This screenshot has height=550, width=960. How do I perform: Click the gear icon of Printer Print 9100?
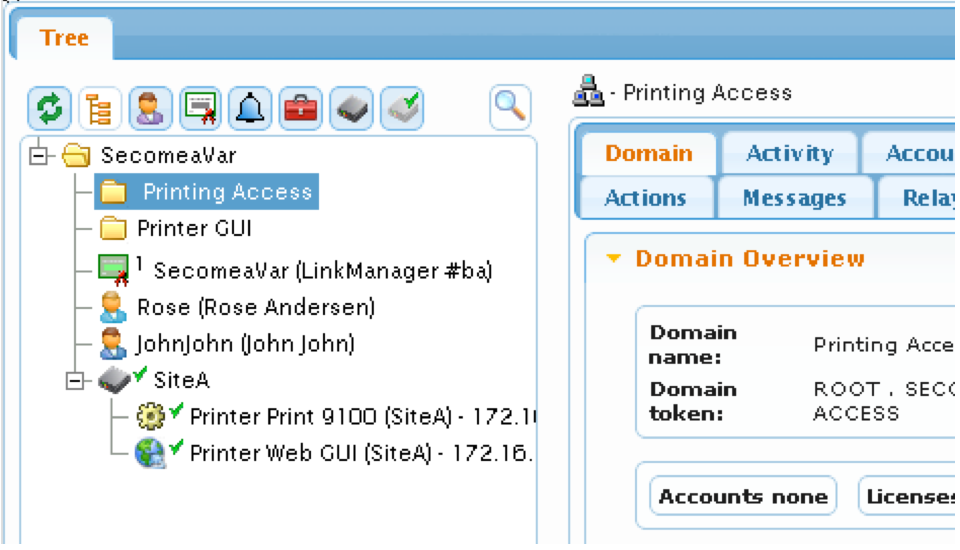pos(151,416)
